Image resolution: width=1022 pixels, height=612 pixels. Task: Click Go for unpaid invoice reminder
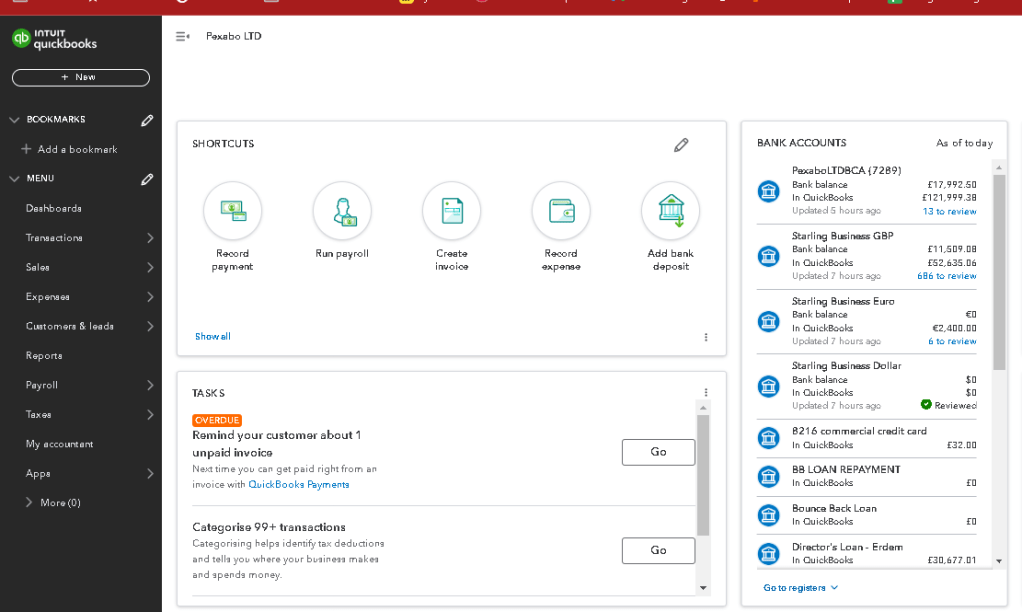pyautogui.click(x=658, y=452)
